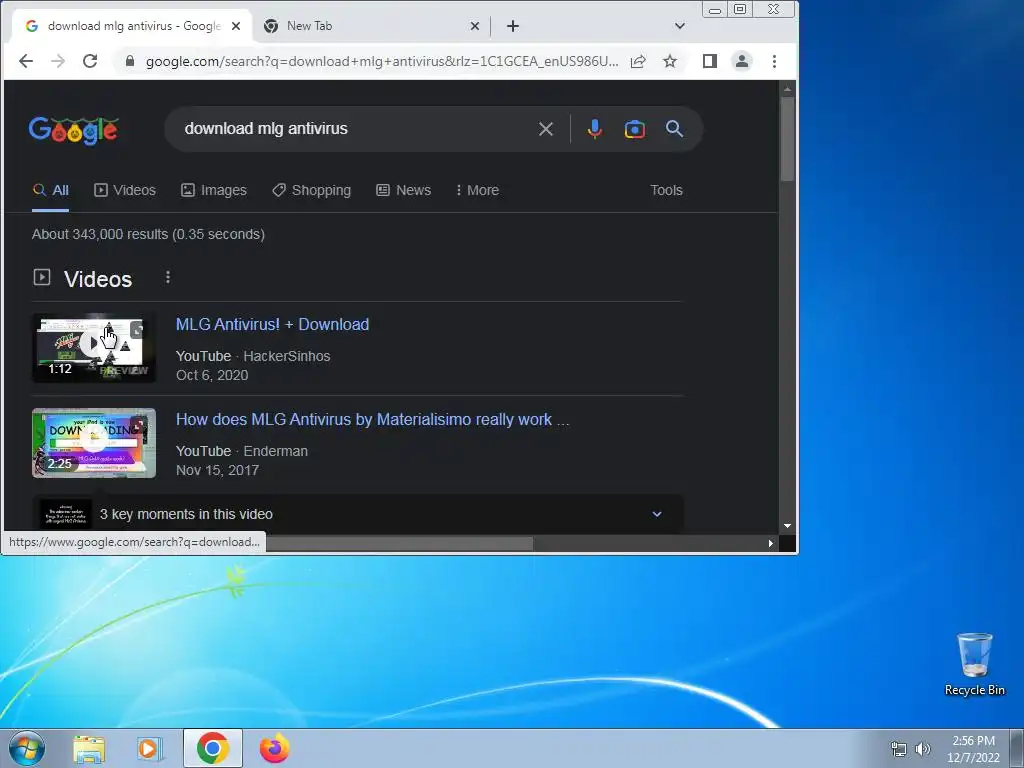This screenshot has width=1024, height=768.
Task: Open the volume control in tray
Action: tap(923, 749)
